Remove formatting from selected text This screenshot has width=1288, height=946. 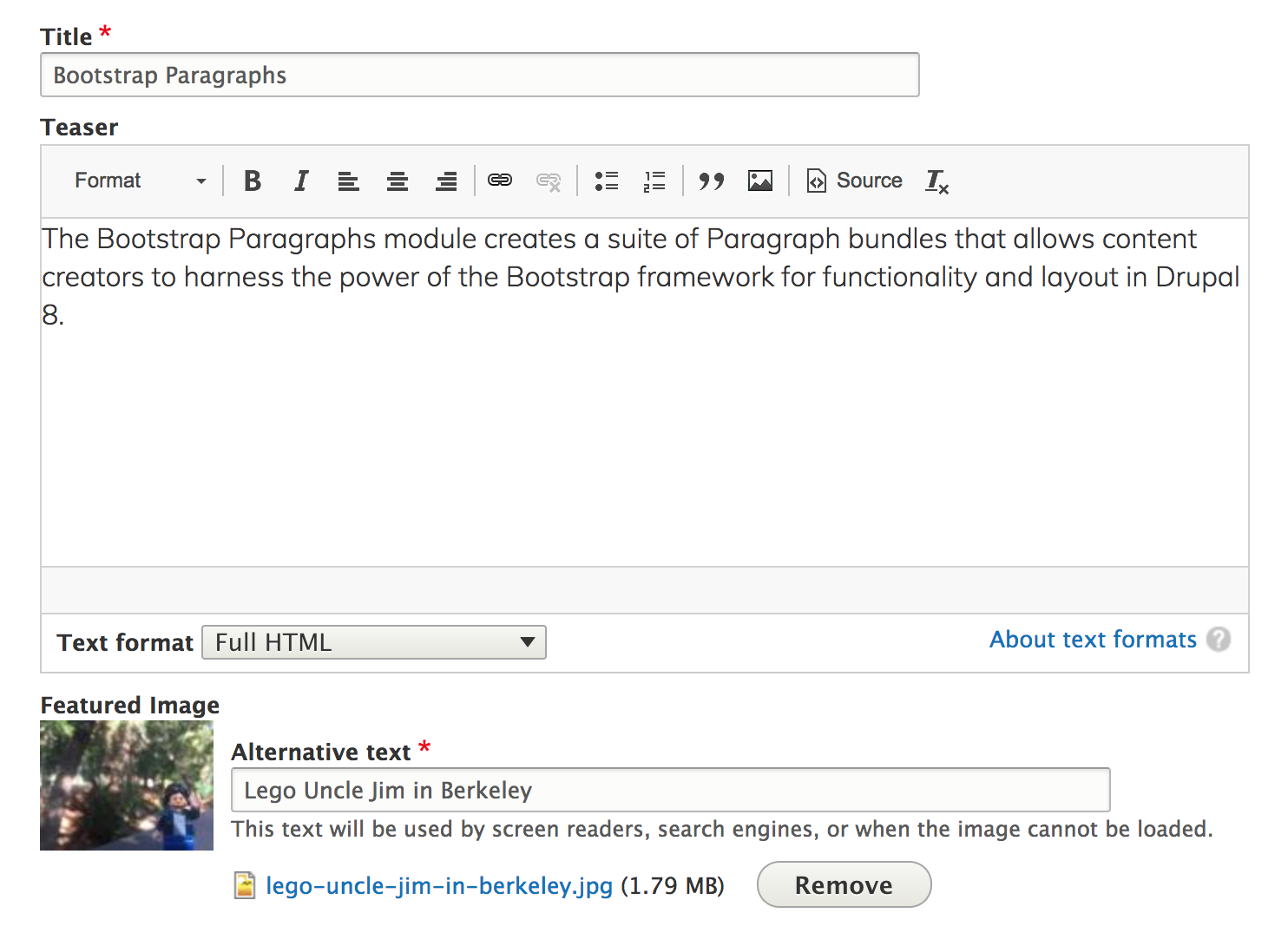coord(936,181)
